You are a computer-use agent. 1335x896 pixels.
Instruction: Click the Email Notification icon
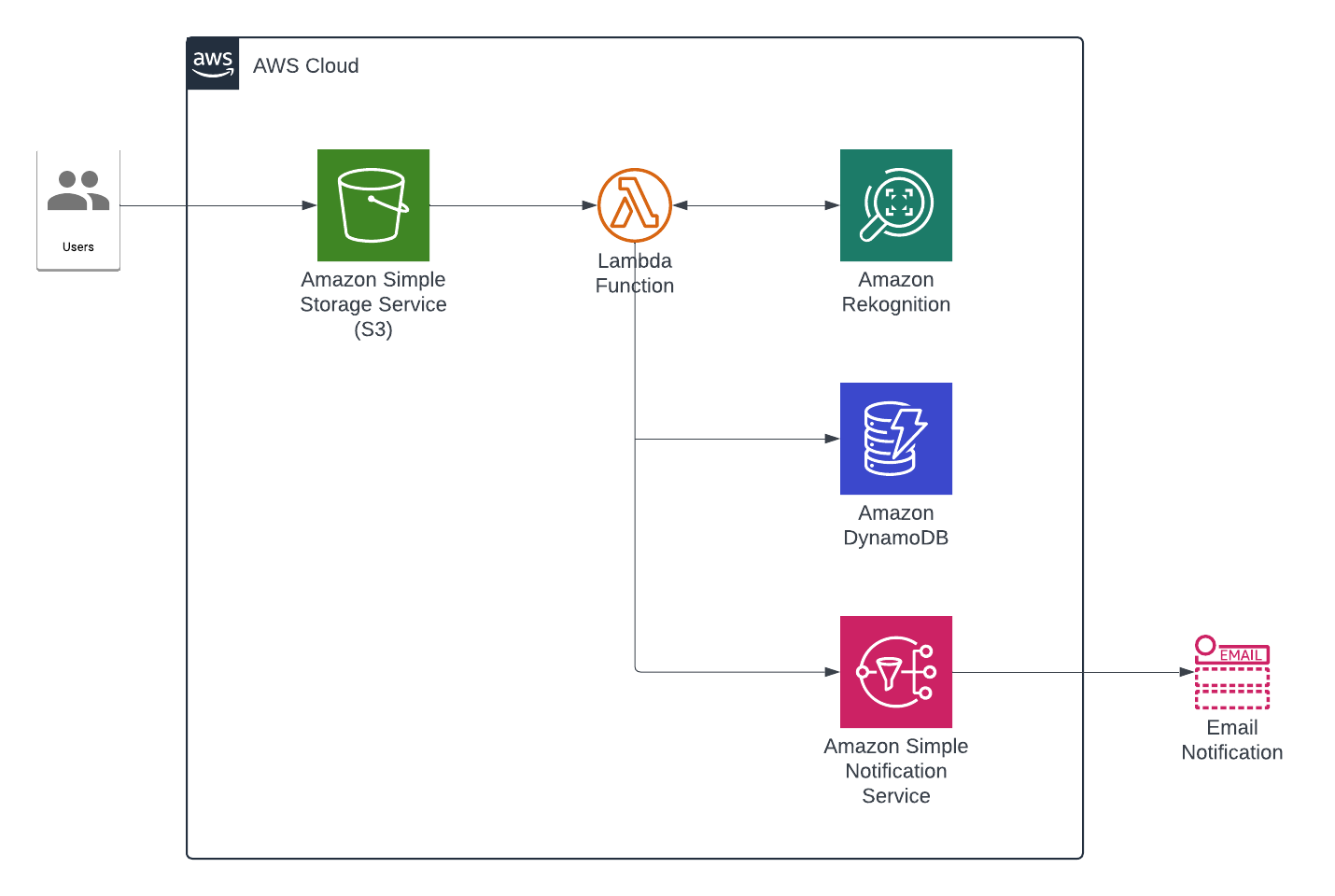(1232, 672)
